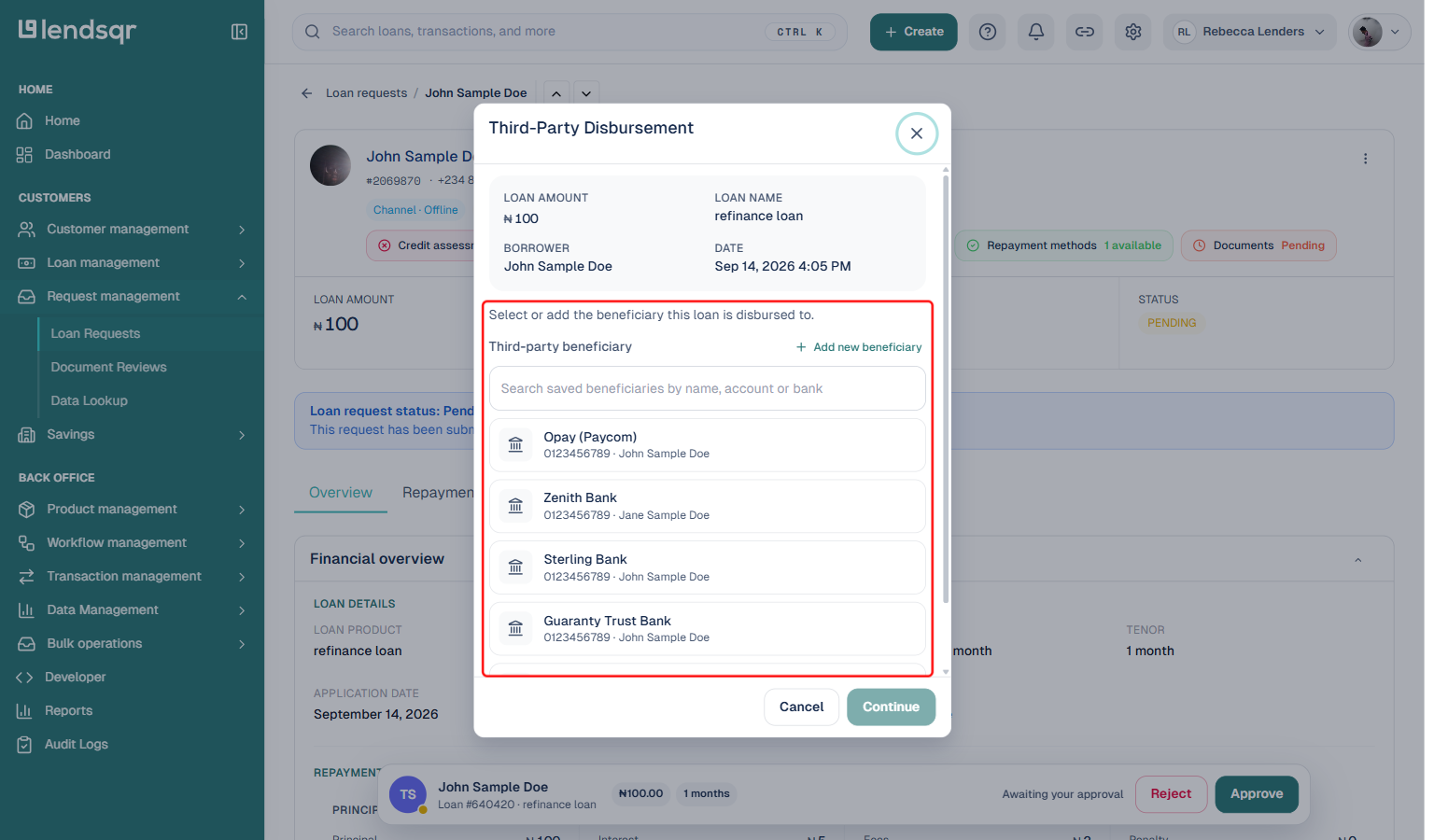Click the lendsqr logo

tap(77, 31)
